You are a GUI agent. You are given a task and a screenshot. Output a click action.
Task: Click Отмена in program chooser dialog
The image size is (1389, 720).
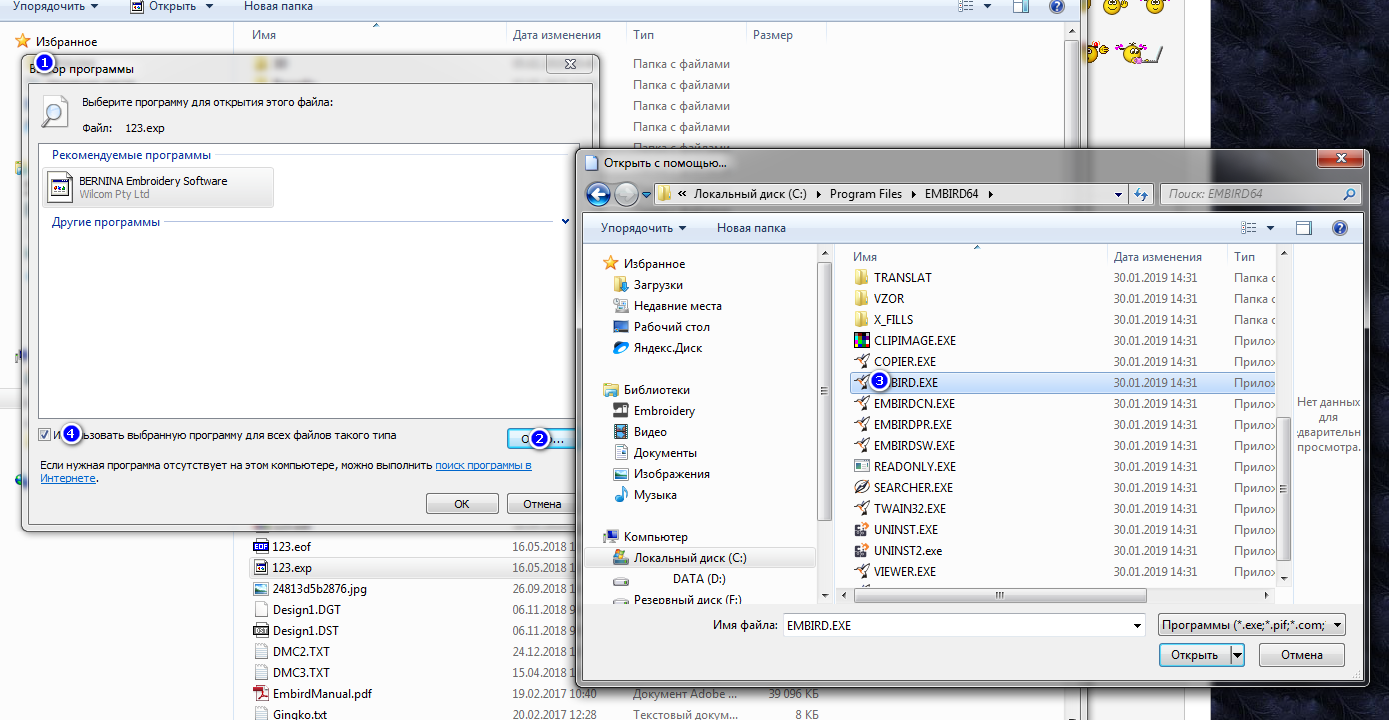click(x=542, y=504)
